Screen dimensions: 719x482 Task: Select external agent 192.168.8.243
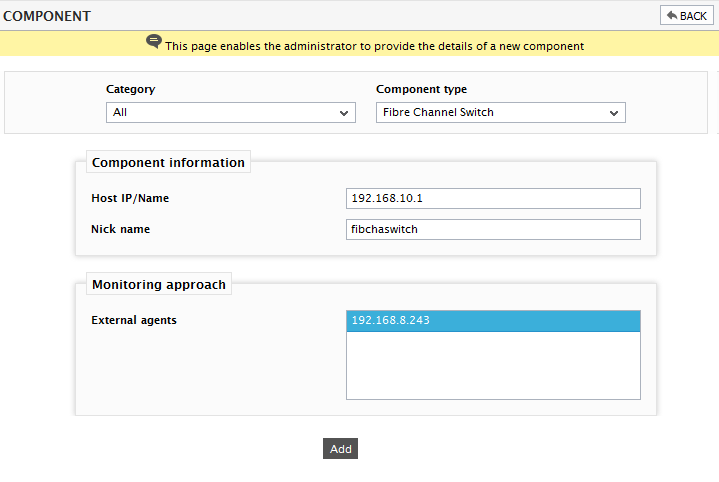pyautogui.click(x=493, y=321)
